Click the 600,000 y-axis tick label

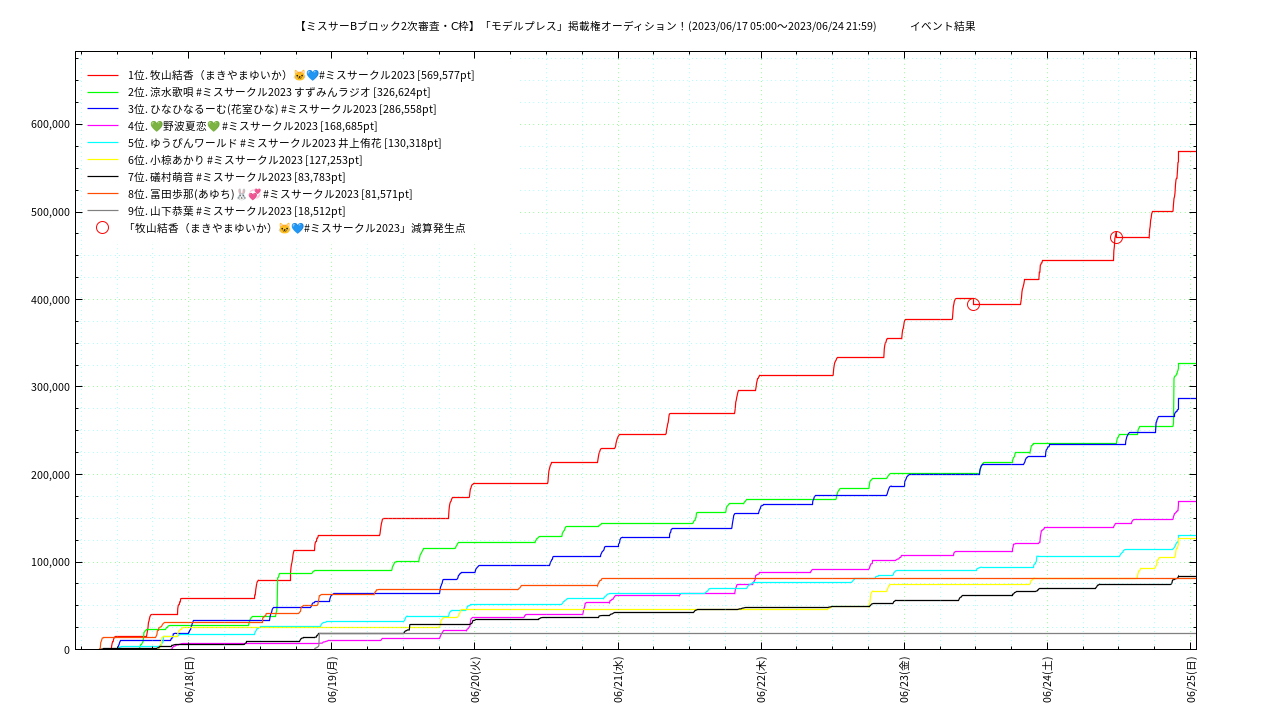coord(50,124)
